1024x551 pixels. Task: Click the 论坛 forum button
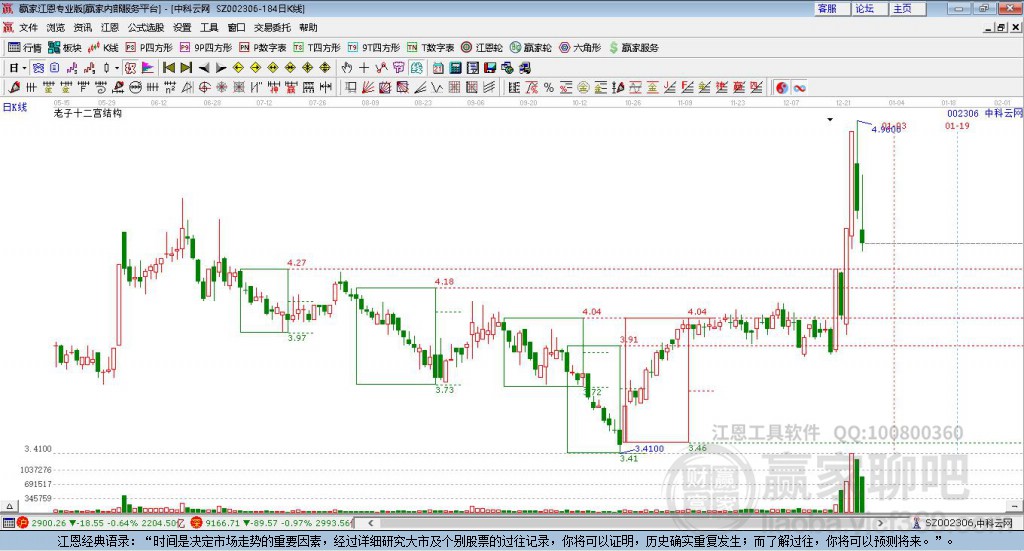(870, 8)
